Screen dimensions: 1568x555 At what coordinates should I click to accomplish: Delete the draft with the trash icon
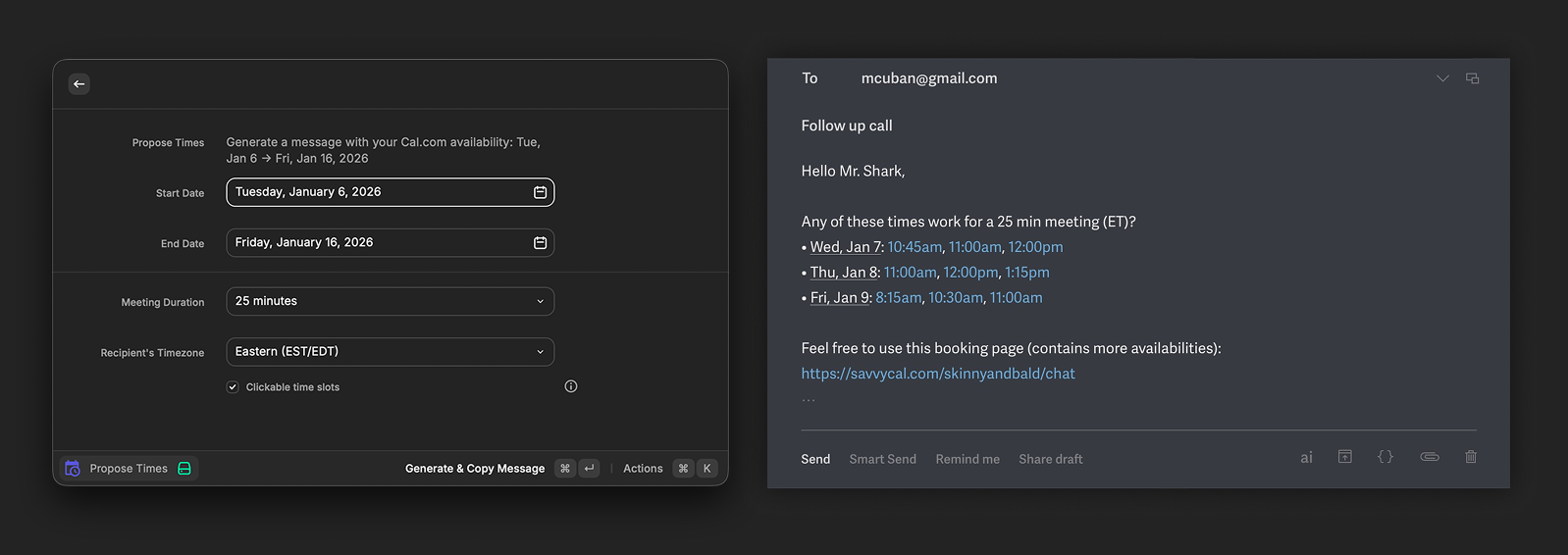click(x=1471, y=457)
